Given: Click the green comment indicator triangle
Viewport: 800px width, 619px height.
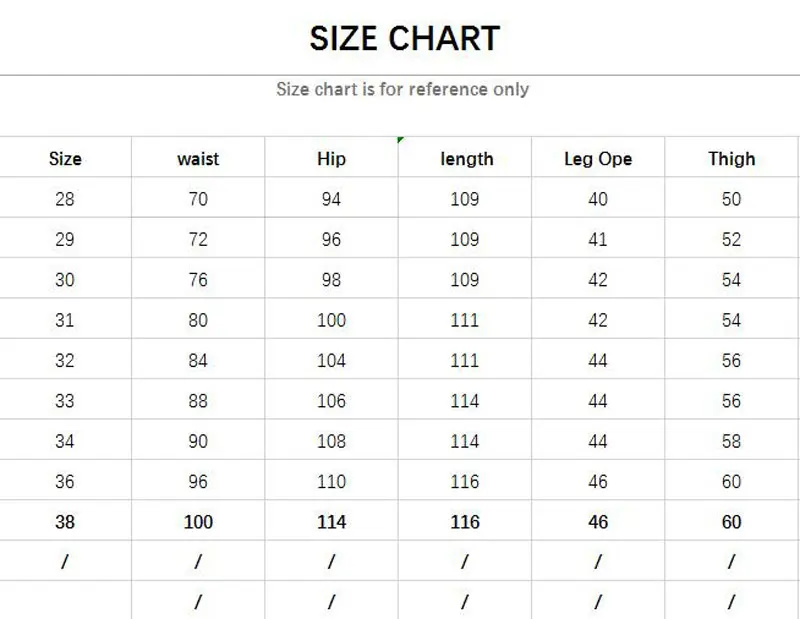Looking at the screenshot, I should point(401,140).
